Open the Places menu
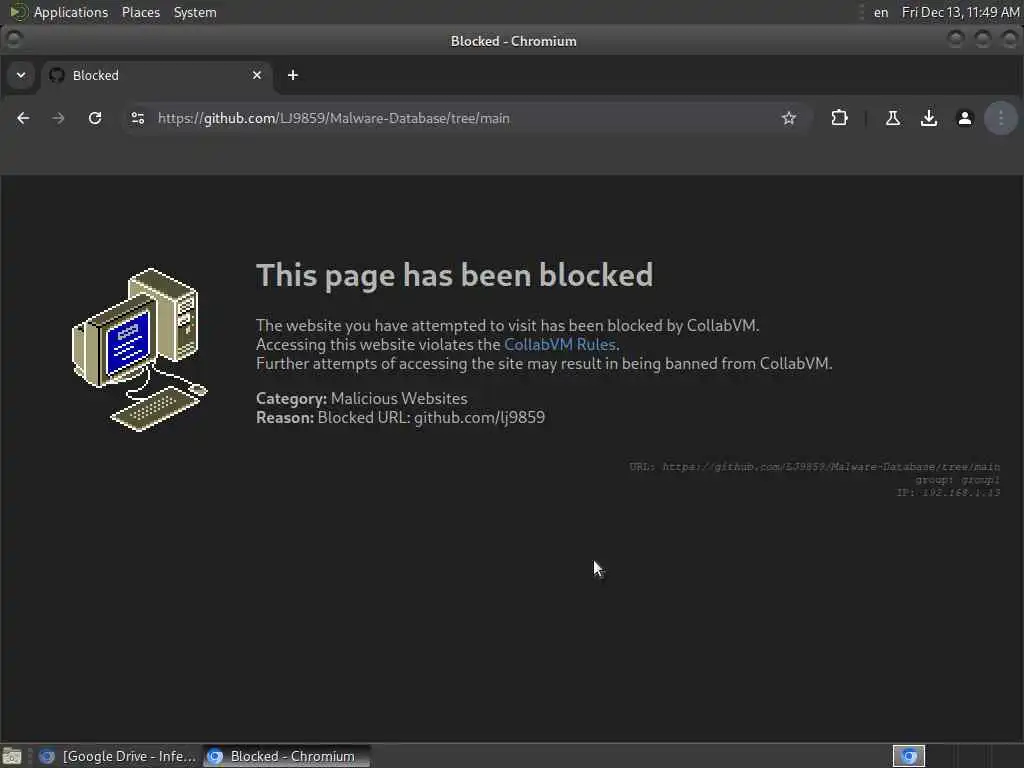Image resolution: width=1024 pixels, height=768 pixels. click(140, 12)
